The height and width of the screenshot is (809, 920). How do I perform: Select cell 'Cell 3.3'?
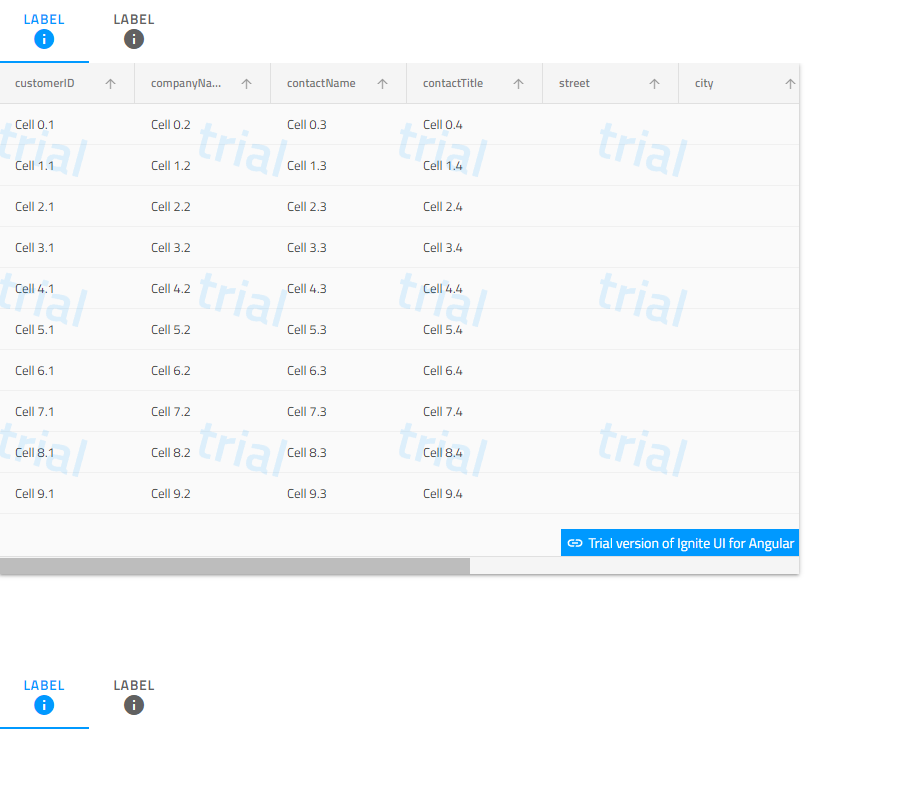pos(339,248)
